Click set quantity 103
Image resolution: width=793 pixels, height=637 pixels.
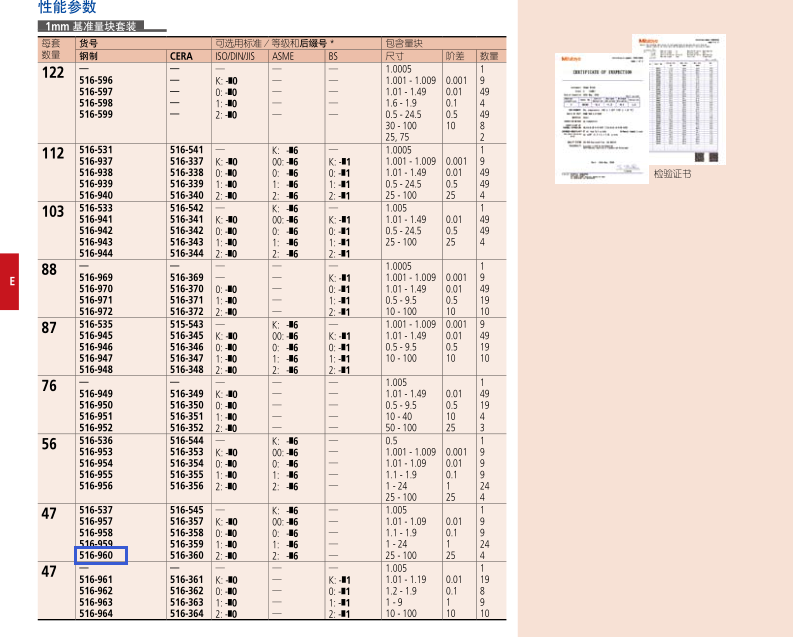pyautogui.click(x=53, y=212)
